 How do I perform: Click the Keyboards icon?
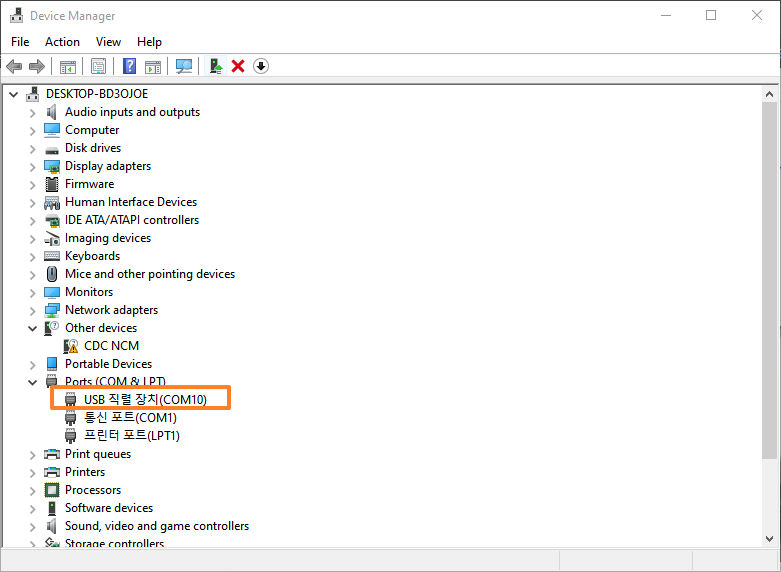point(52,256)
